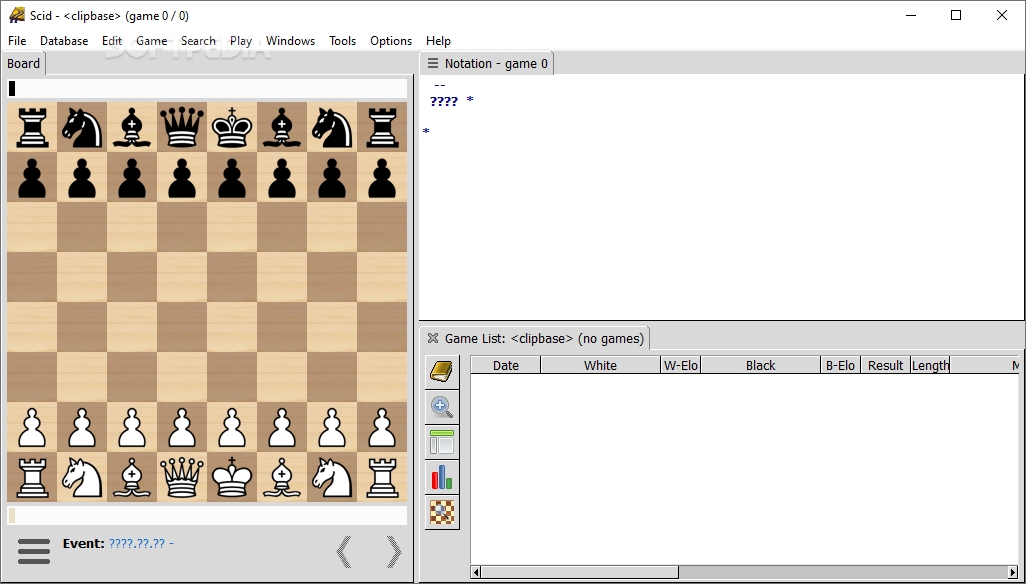Viewport: 1026px width, 584px height.
Task: Open the Help menu
Action: coord(438,41)
